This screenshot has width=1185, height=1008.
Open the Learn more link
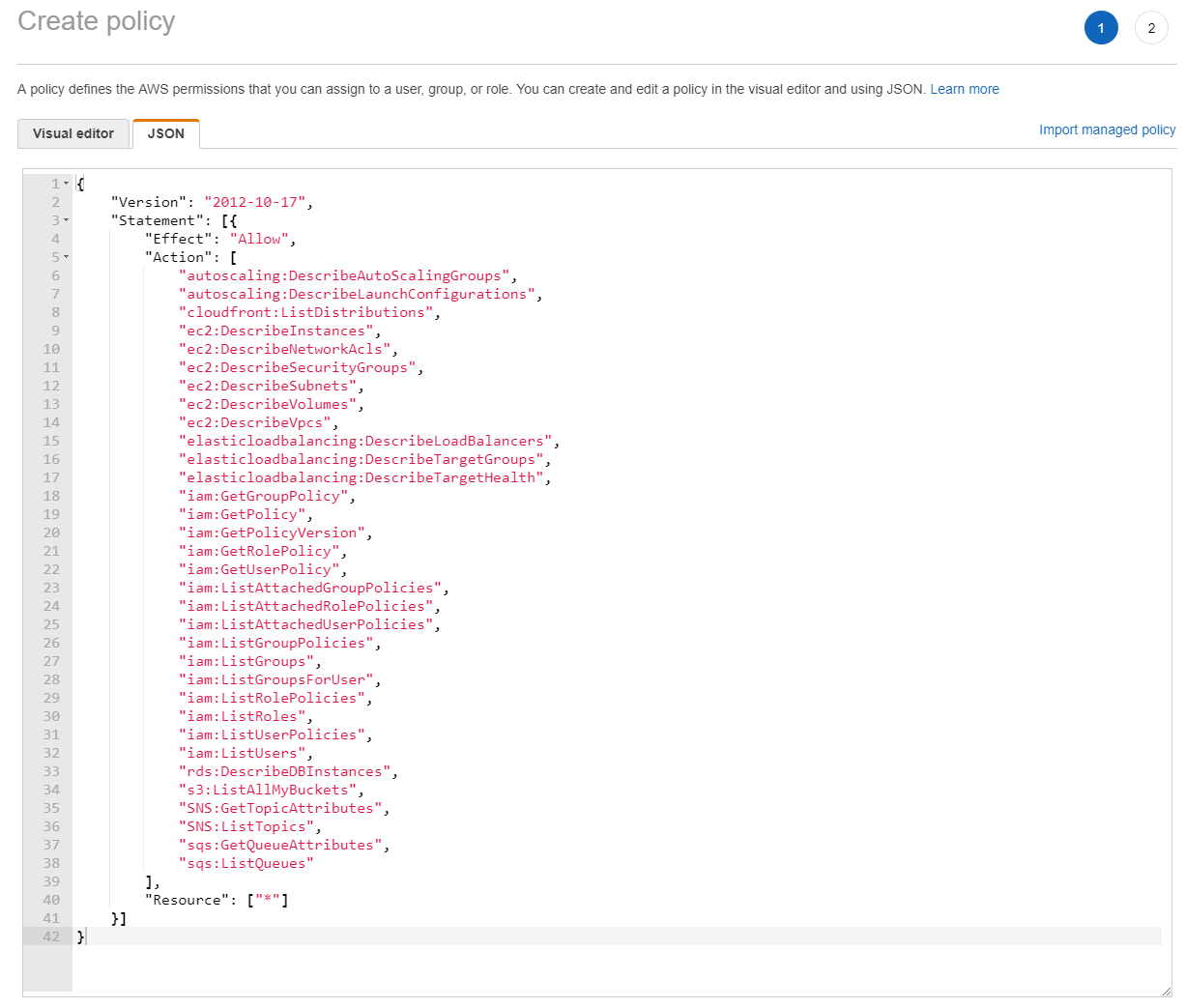pos(964,89)
